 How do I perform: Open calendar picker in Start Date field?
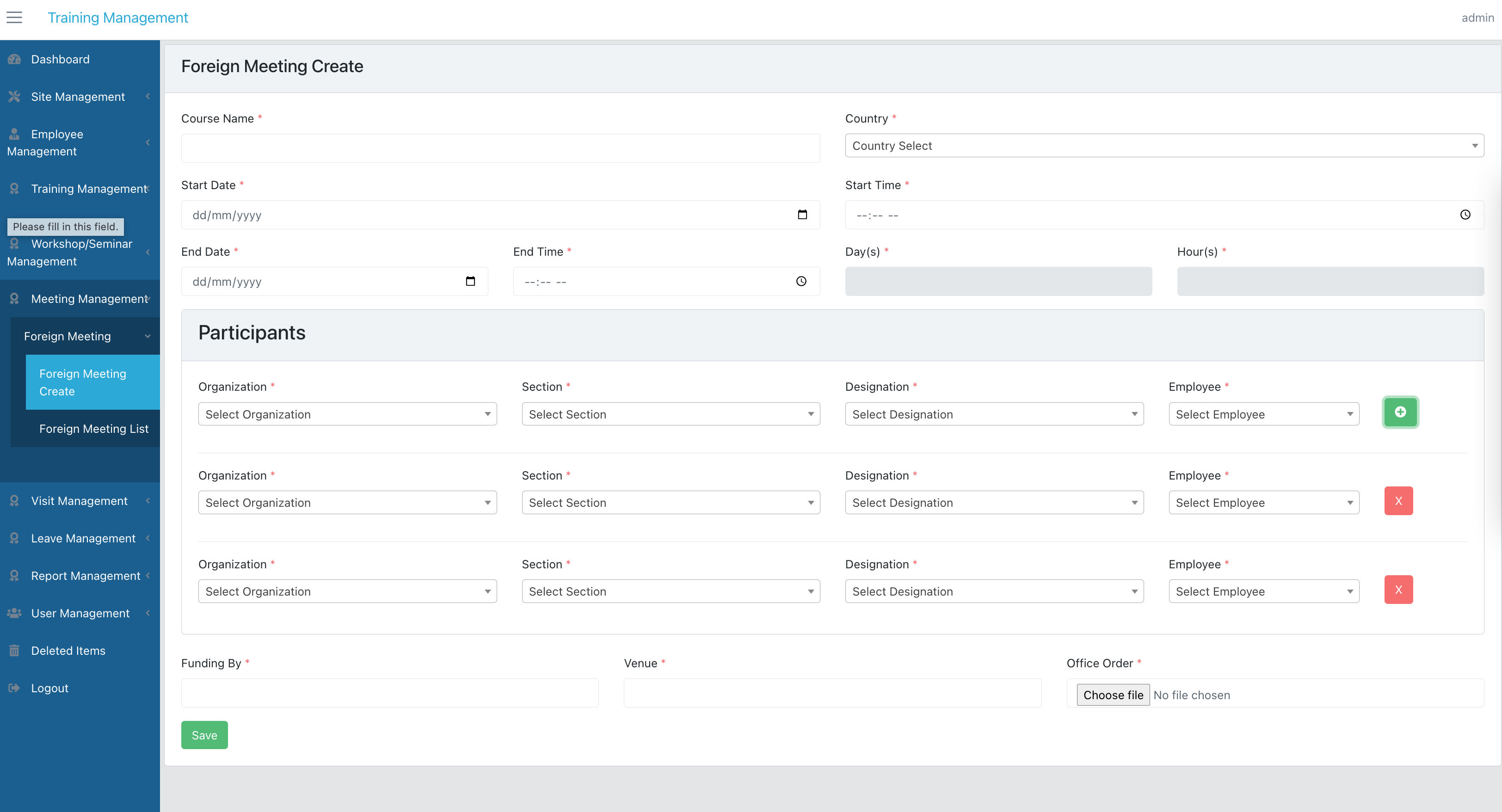(802, 215)
